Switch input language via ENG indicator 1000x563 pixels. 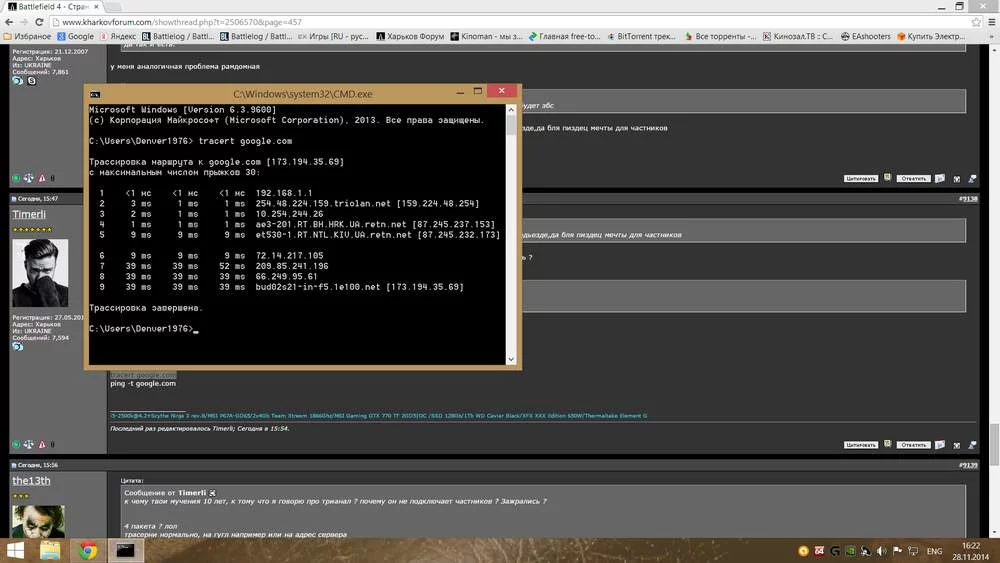click(x=934, y=551)
